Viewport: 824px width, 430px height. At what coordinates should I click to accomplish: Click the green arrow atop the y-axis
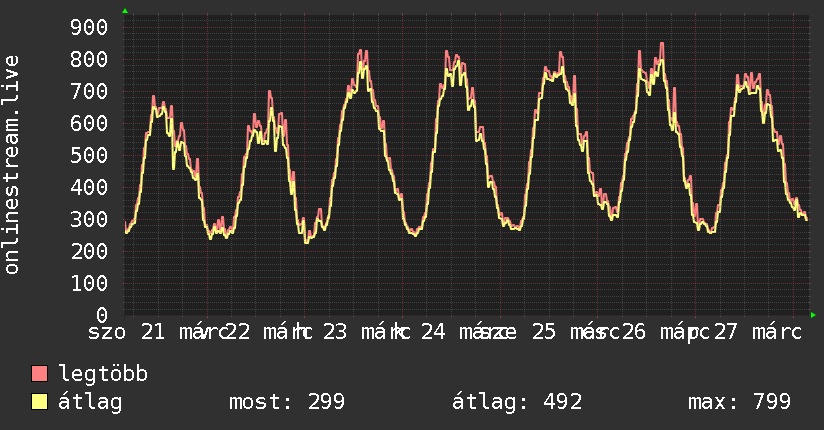point(125,11)
